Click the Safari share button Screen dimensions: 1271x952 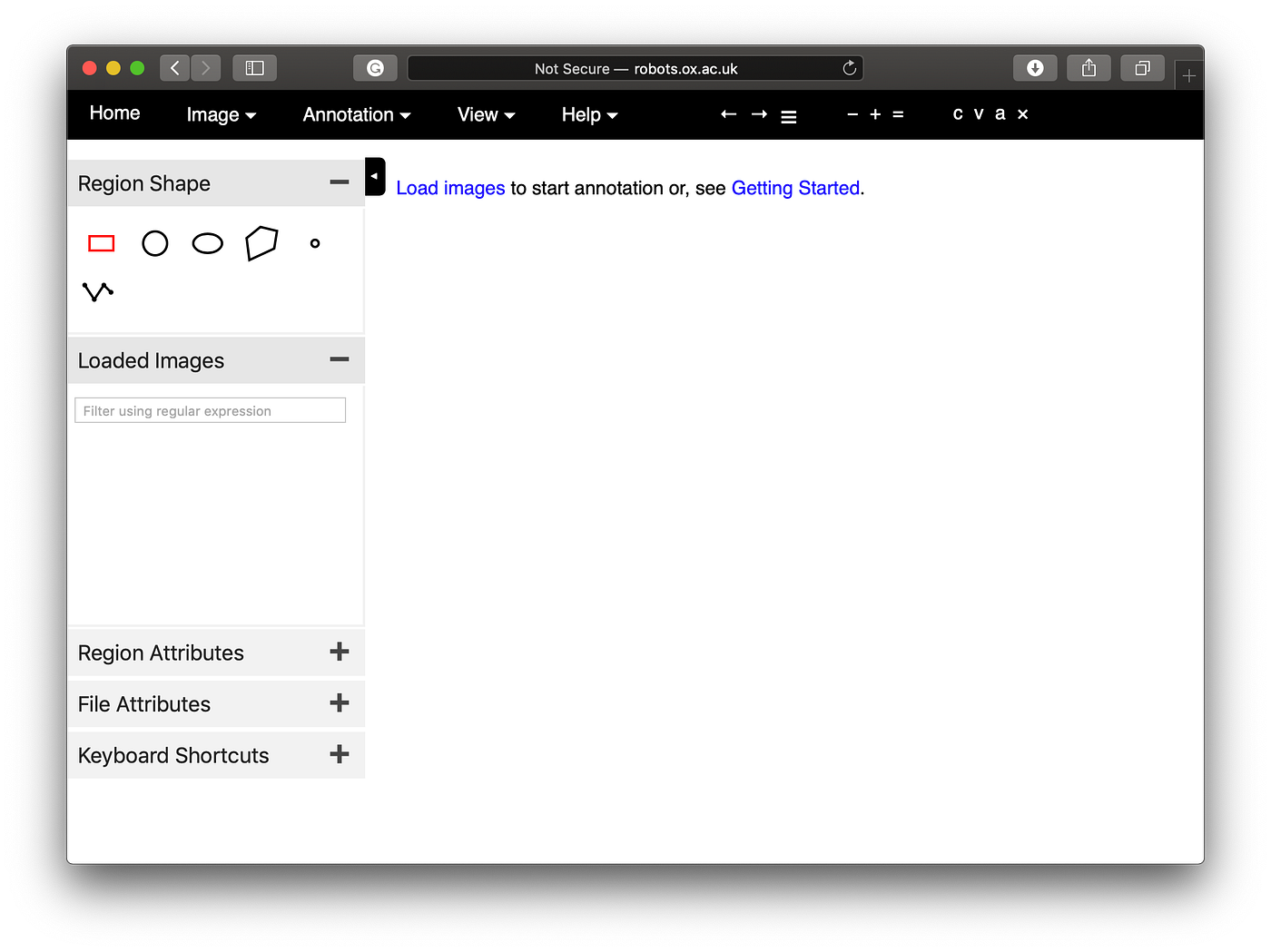[x=1089, y=68]
